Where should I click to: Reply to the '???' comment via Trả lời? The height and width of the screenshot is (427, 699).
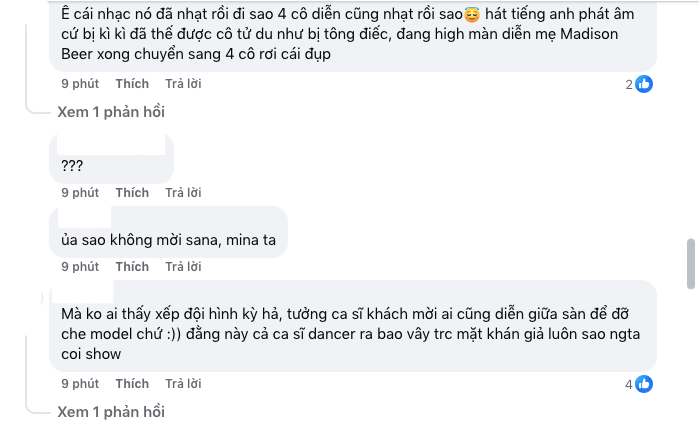183,193
